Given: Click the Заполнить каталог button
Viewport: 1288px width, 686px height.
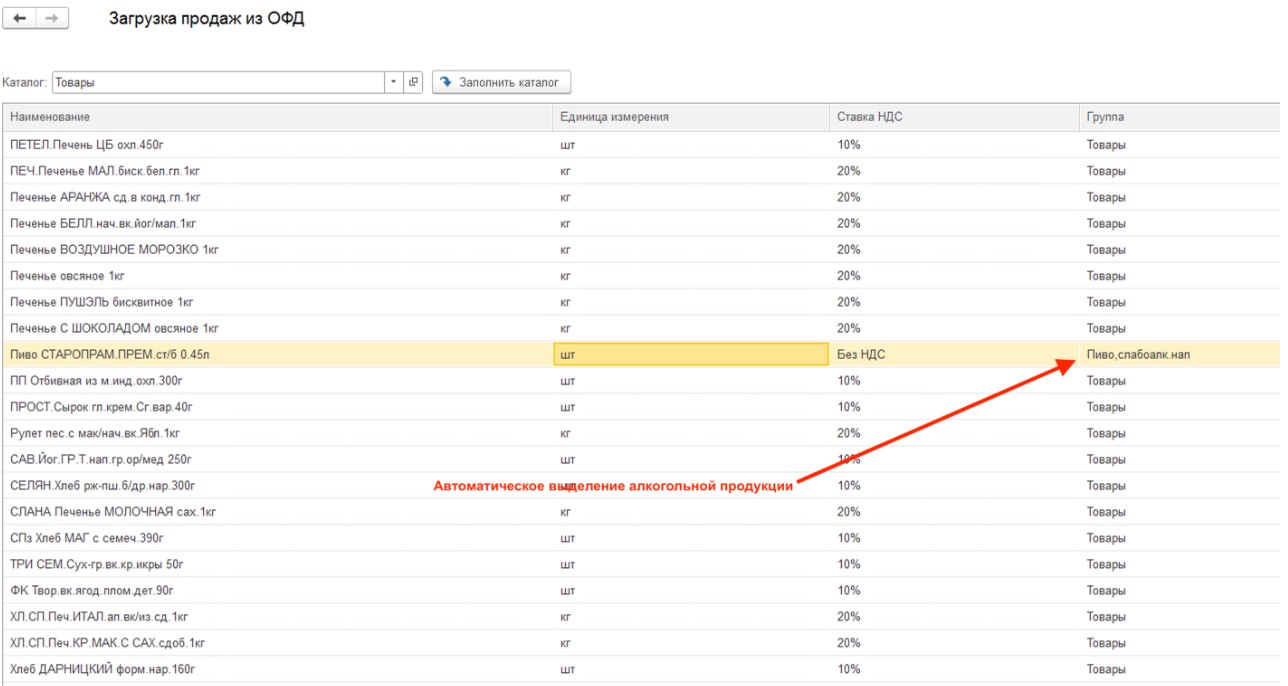Looking at the screenshot, I should tap(501, 82).
